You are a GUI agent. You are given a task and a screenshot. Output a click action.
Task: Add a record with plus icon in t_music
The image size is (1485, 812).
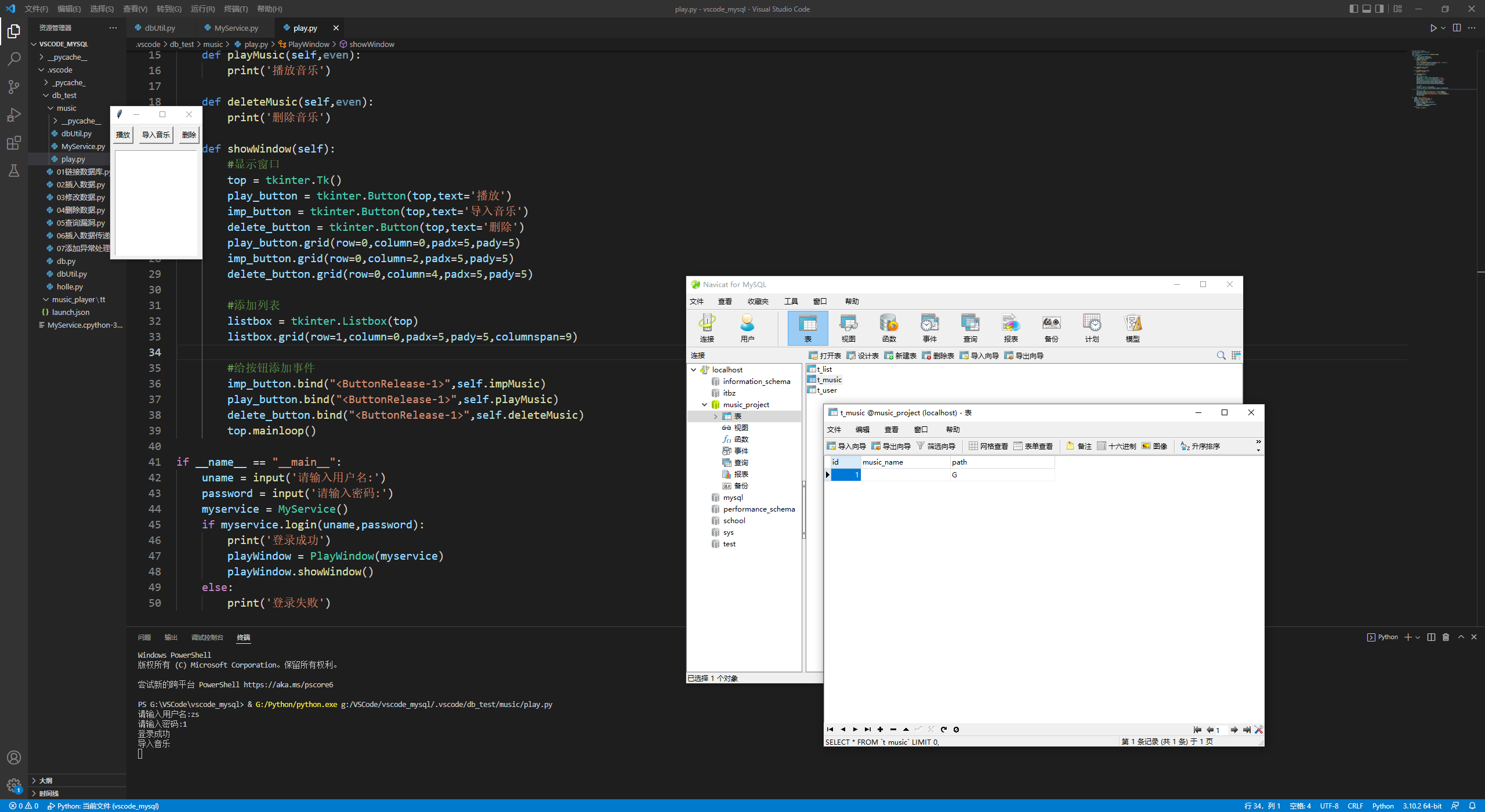click(x=880, y=730)
